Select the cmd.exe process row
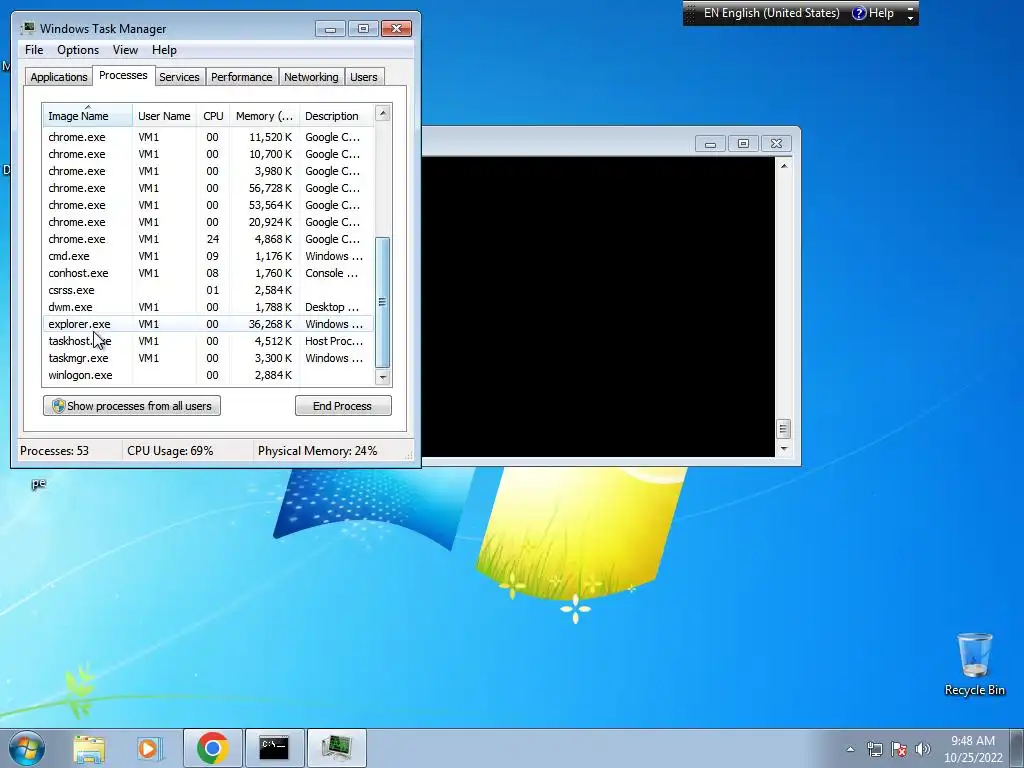1024x768 pixels. 208,256
